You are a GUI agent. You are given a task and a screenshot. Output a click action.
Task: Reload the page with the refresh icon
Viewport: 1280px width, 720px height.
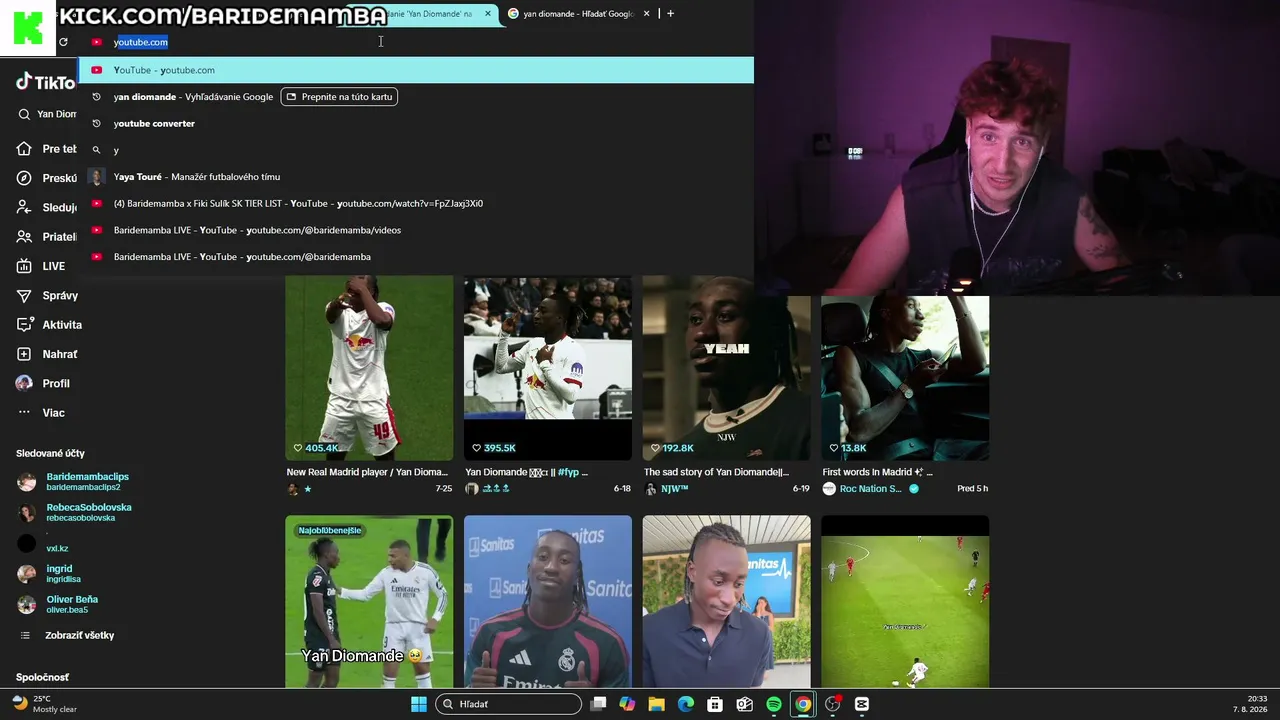pyautogui.click(x=63, y=42)
